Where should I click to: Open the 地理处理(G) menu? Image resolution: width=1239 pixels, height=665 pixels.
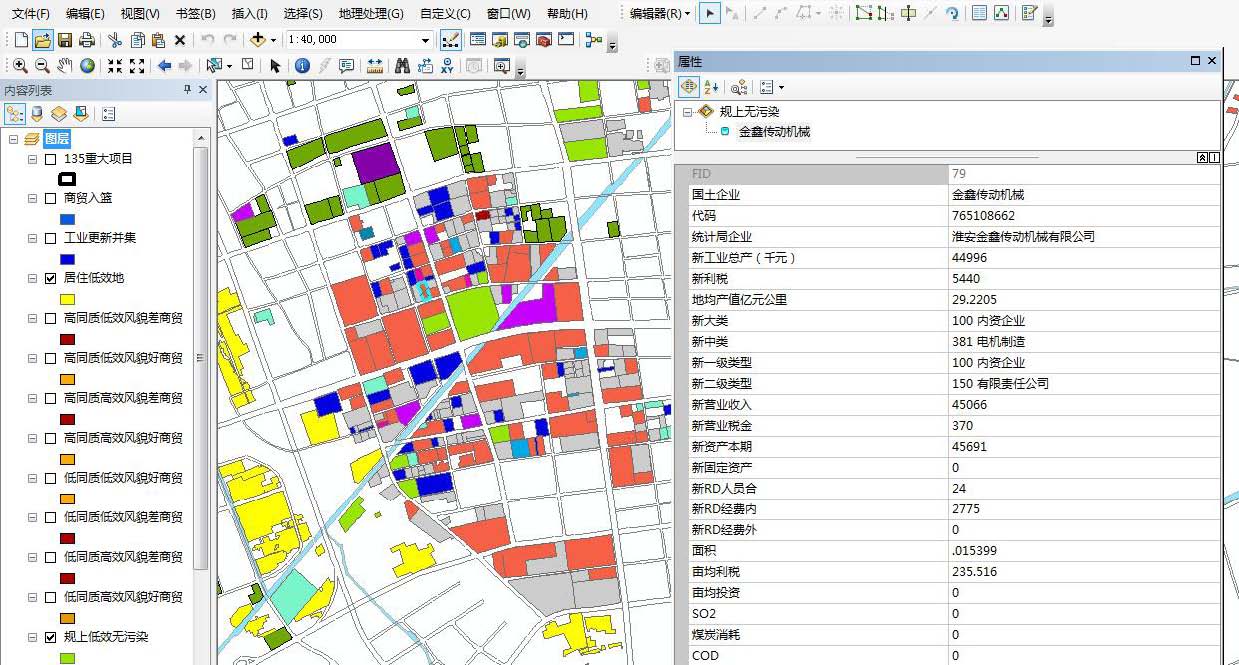(x=371, y=14)
